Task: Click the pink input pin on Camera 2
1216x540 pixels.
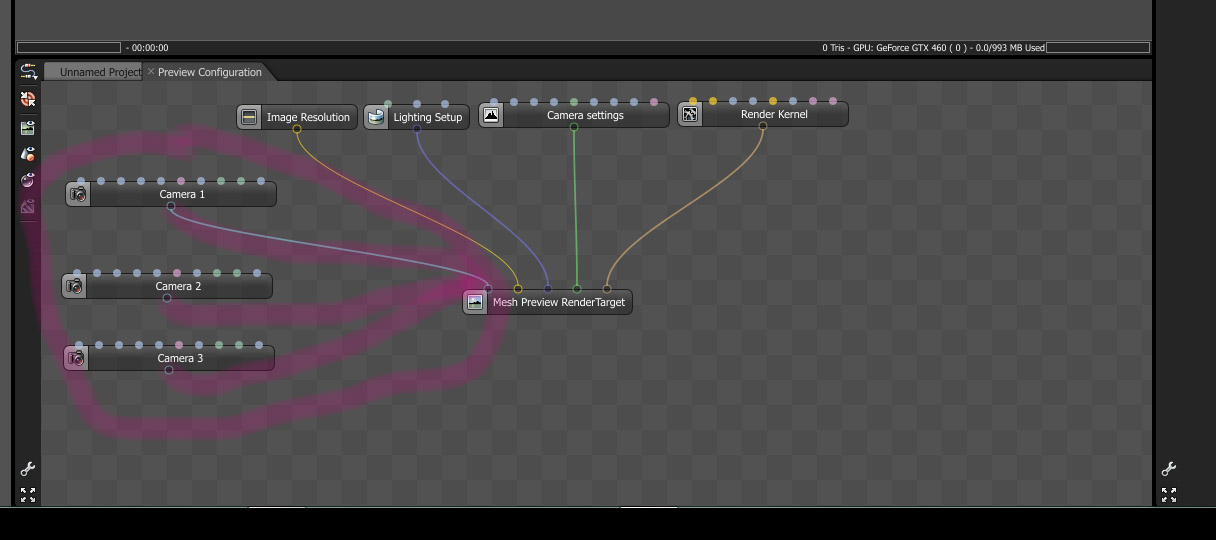Action: coord(177,273)
